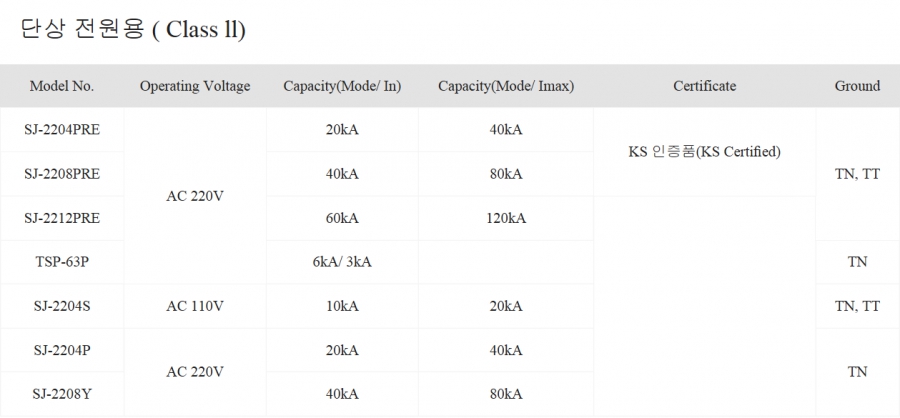Click the 'Model No.' column header
The image size is (900, 418).
click(62, 86)
